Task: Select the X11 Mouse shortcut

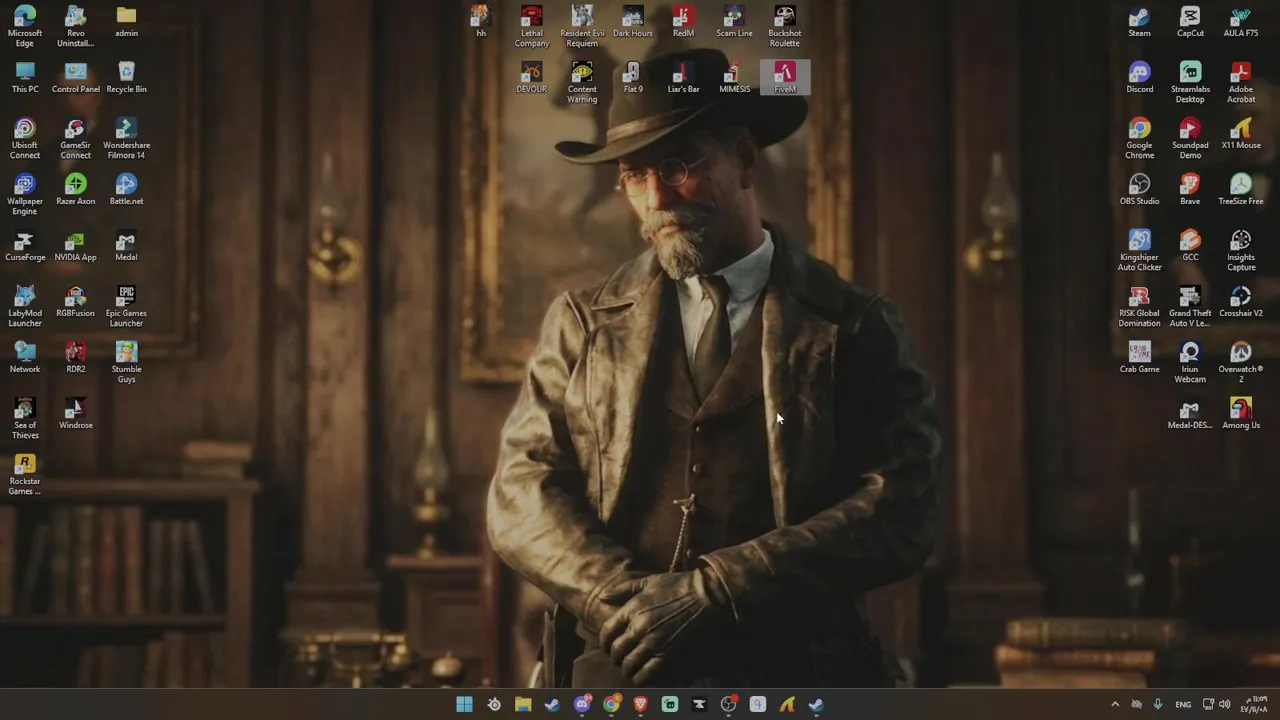Action: (1241, 133)
